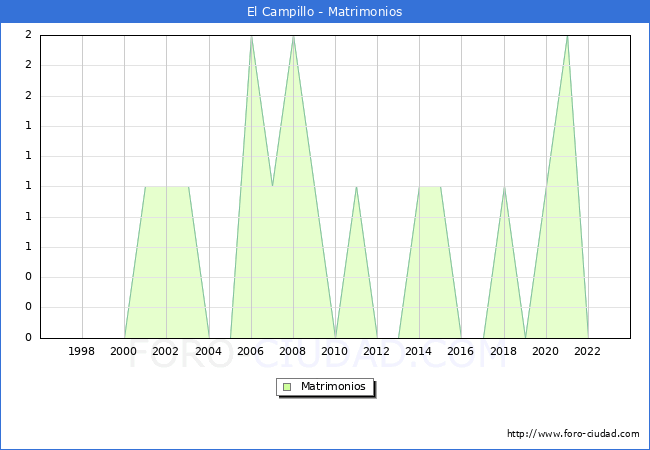Select the 2020 x-axis label
This screenshot has height=450, width=650.
[x=546, y=351]
